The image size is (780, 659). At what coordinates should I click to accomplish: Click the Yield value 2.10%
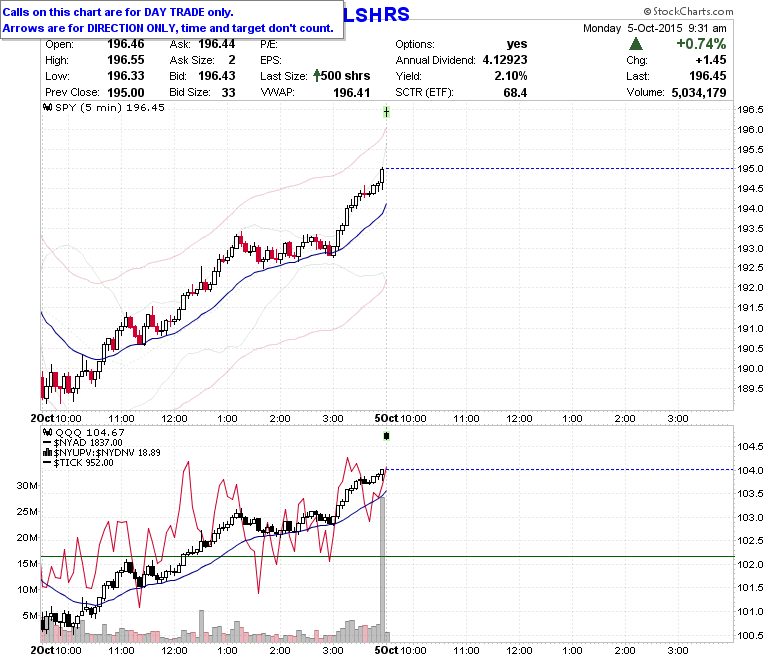(x=511, y=76)
